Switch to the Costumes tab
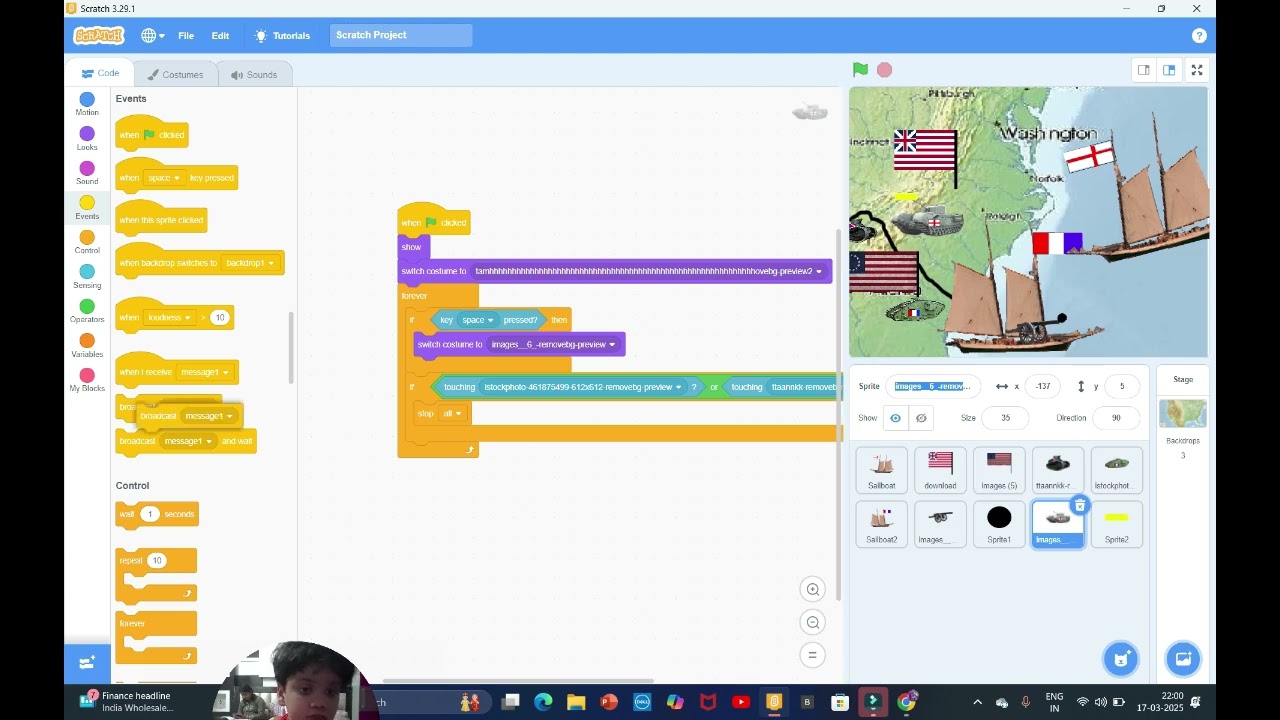1280x720 pixels. tap(175, 75)
